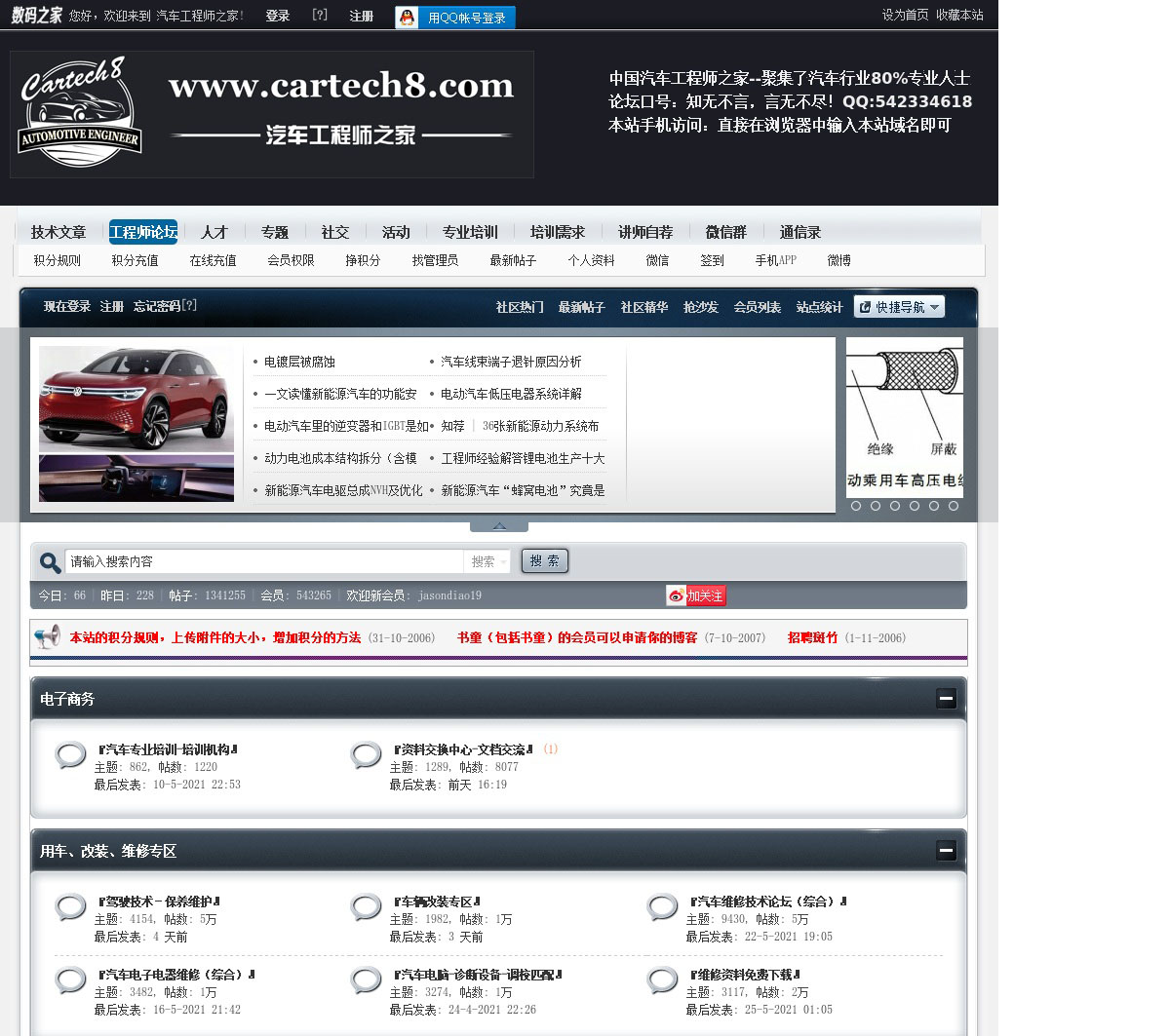The image size is (1170, 1036).
Task: Click the search content input field
Action: [x=263, y=561]
